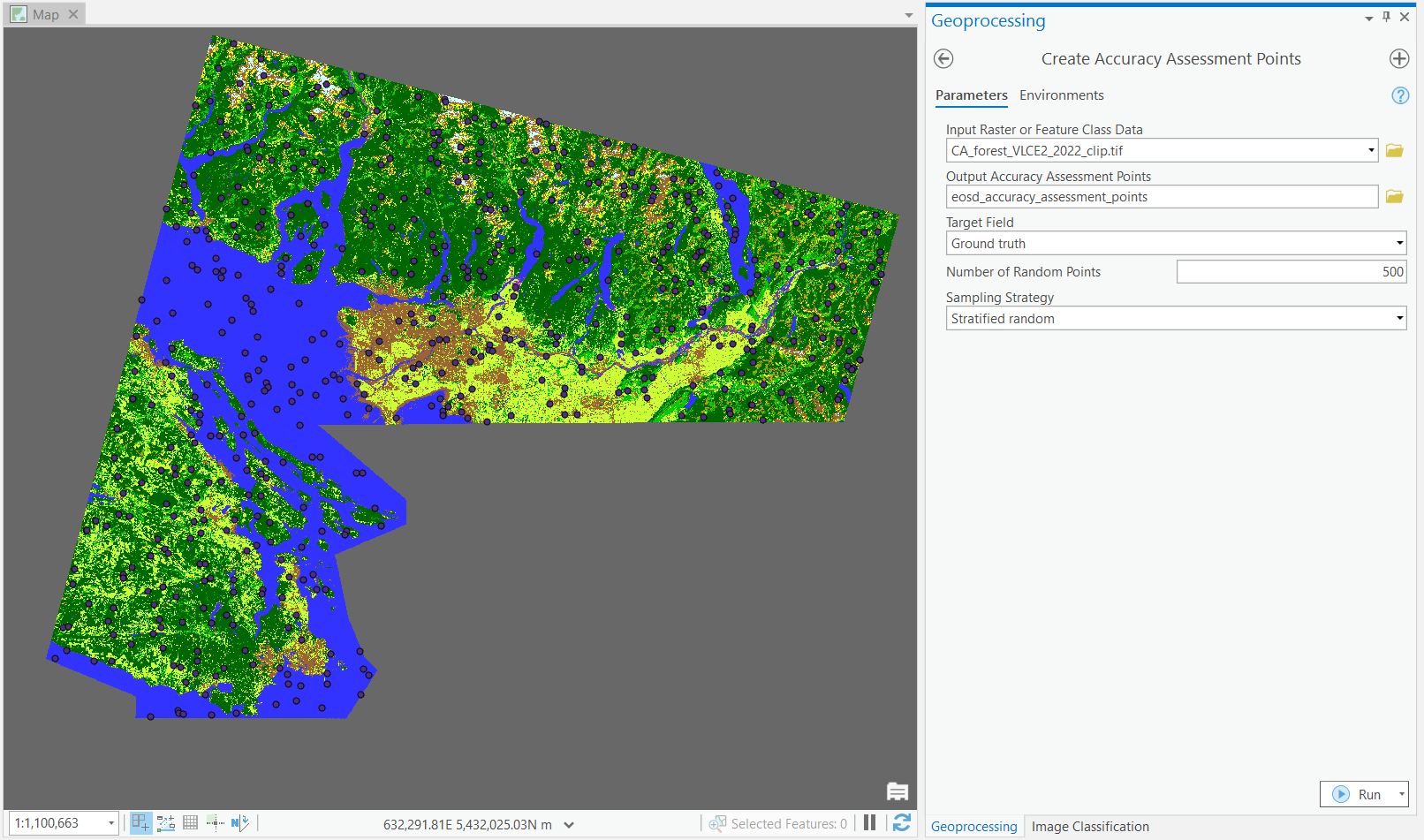Open the map scale dropdown
1424x840 pixels.
click(x=111, y=823)
